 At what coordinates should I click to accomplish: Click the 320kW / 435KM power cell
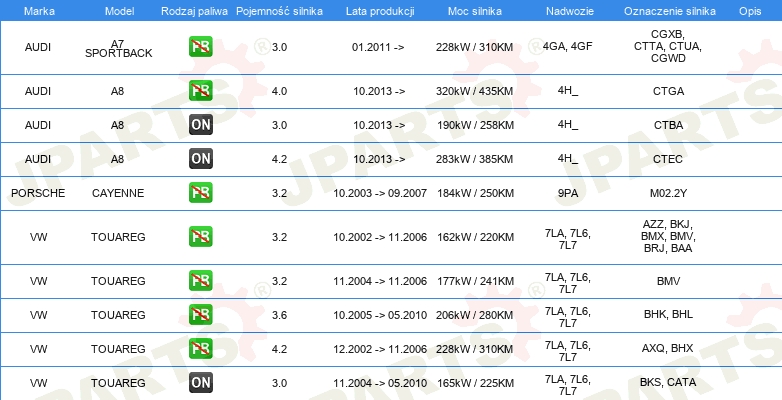(474, 91)
